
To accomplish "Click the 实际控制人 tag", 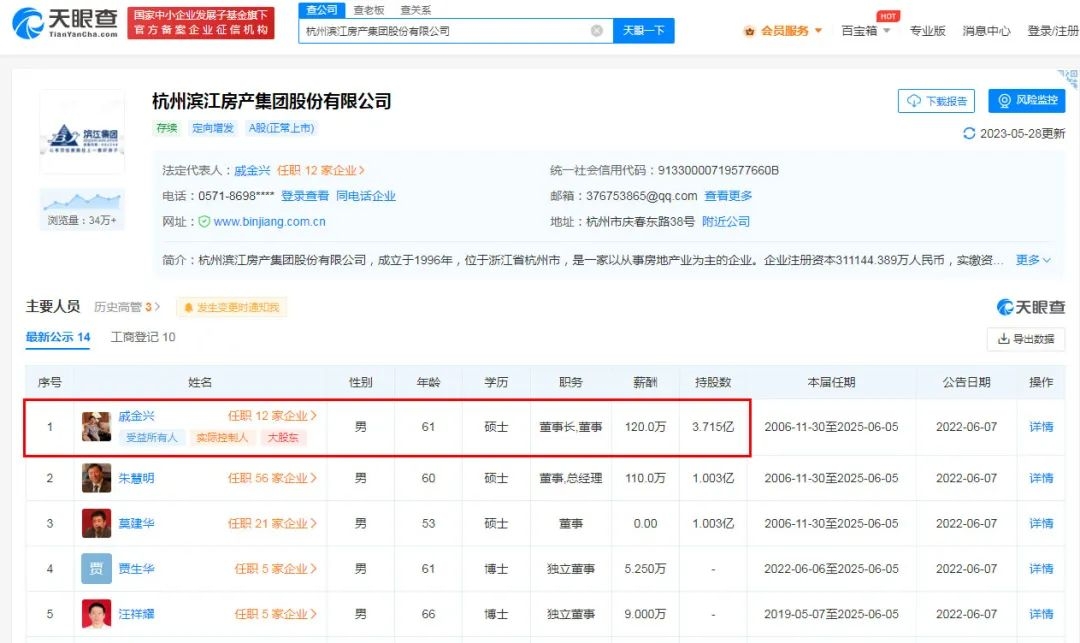I will [222, 438].
